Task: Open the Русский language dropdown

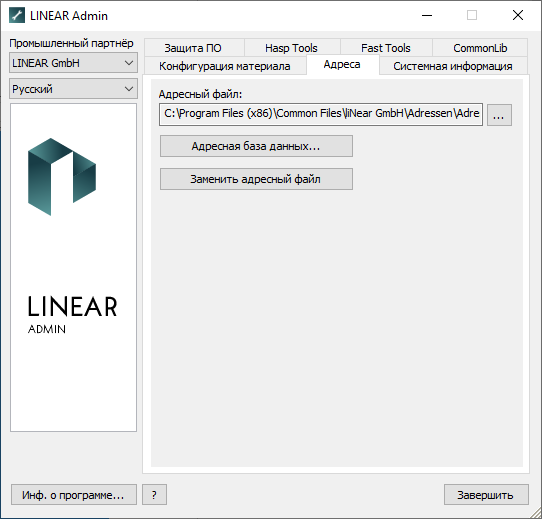Action: (73, 89)
